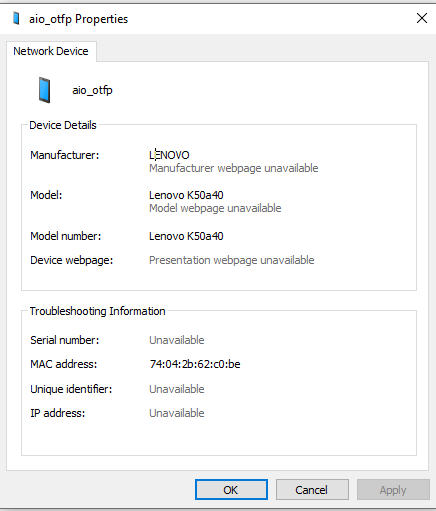Screen dimensions: 436x511
Task: Click the greyed-out Apply button
Action: 393,490
